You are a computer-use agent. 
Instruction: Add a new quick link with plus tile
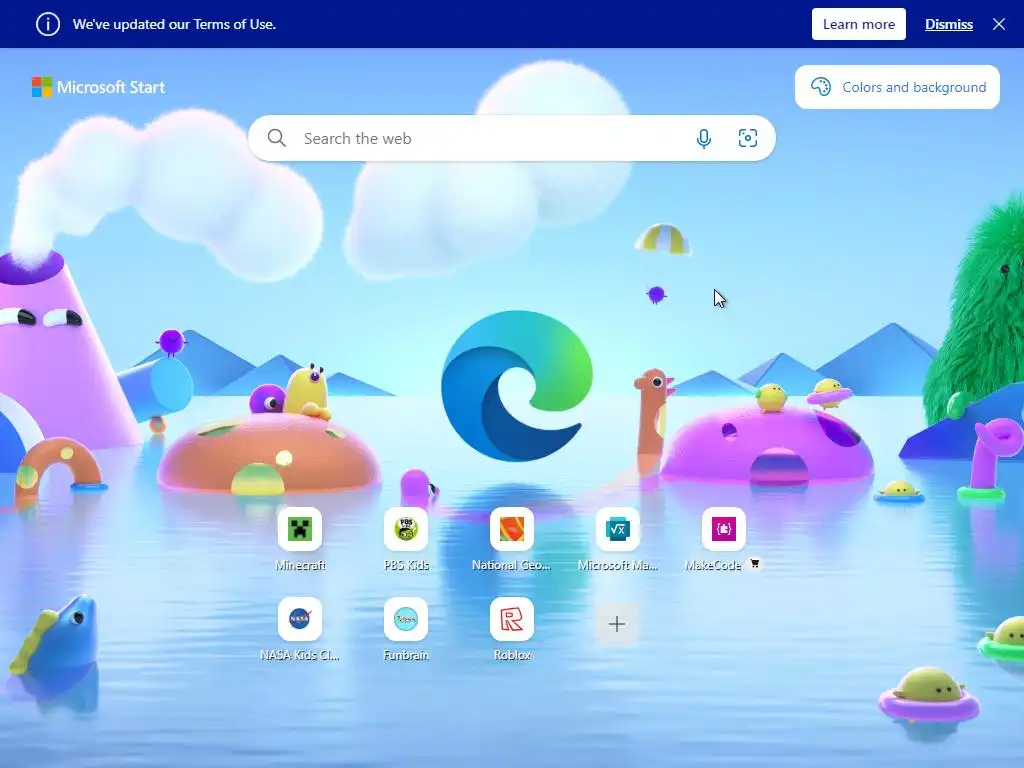coord(616,624)
